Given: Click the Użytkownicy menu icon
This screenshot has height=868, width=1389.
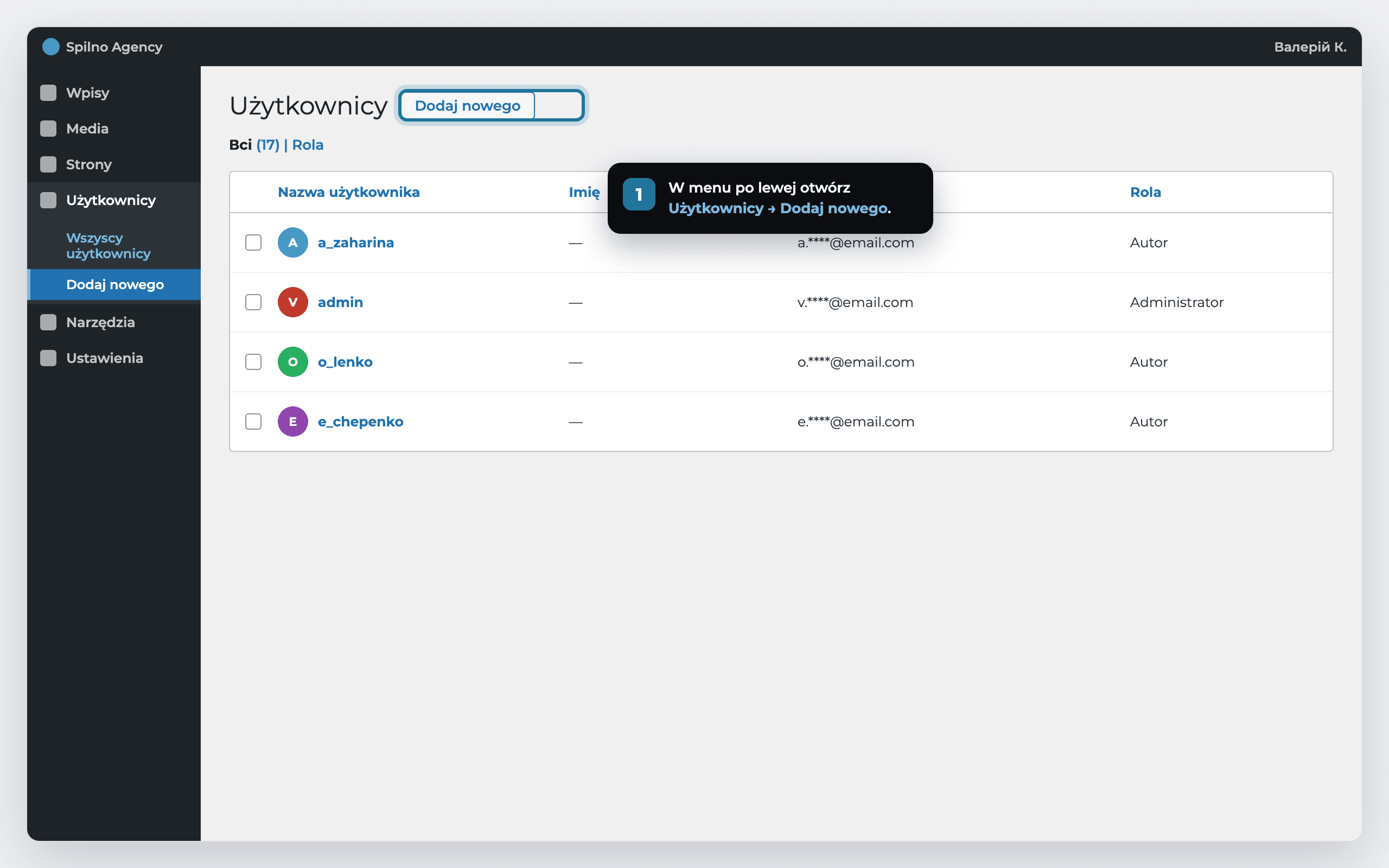Looking at the screenshot, I should [48, 200].
